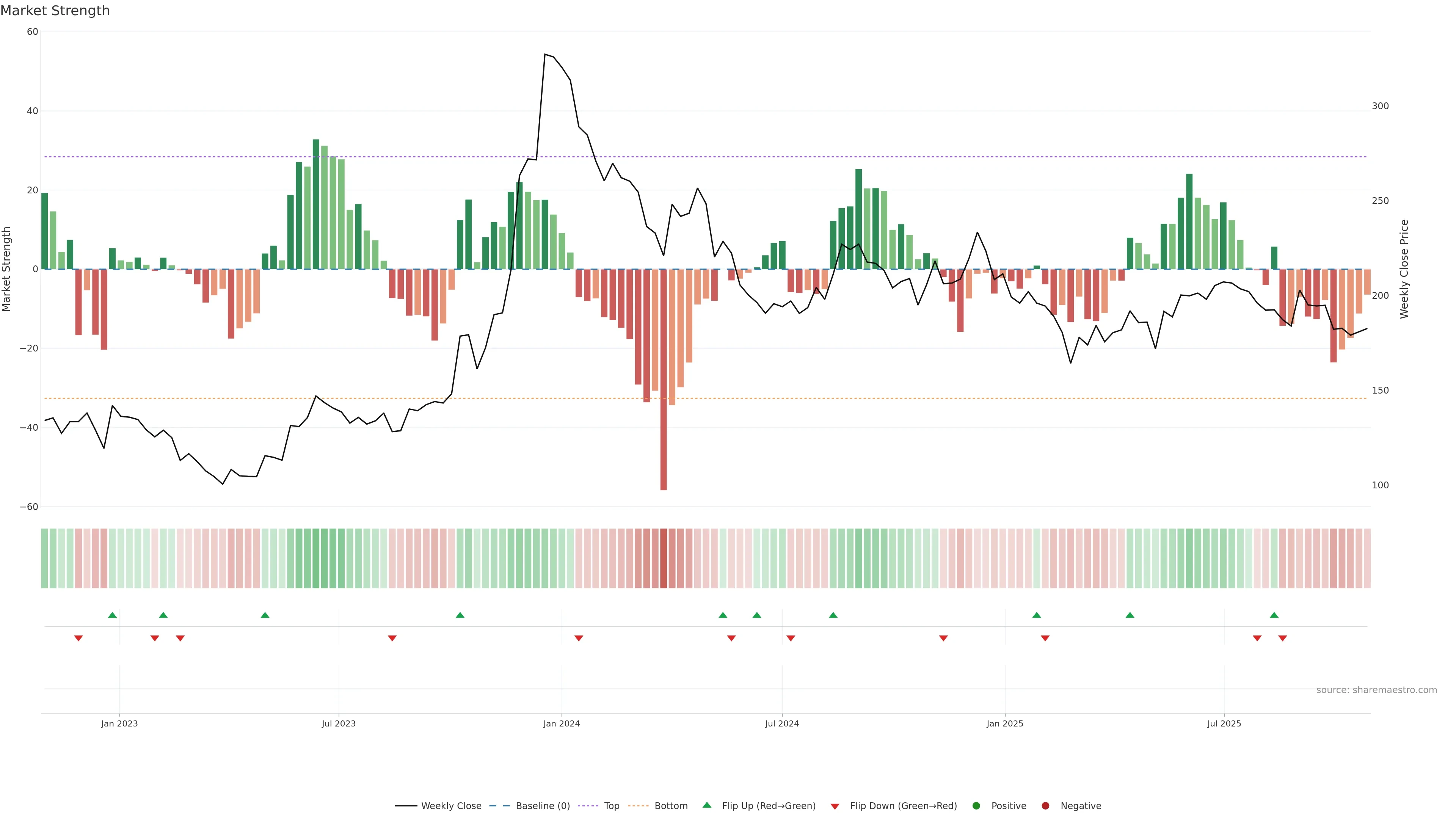Viewport: 1456px width, 819px height.
Task: Click the rightmost red flip-down triangle marker
Action: click(x=1282, y=638)
